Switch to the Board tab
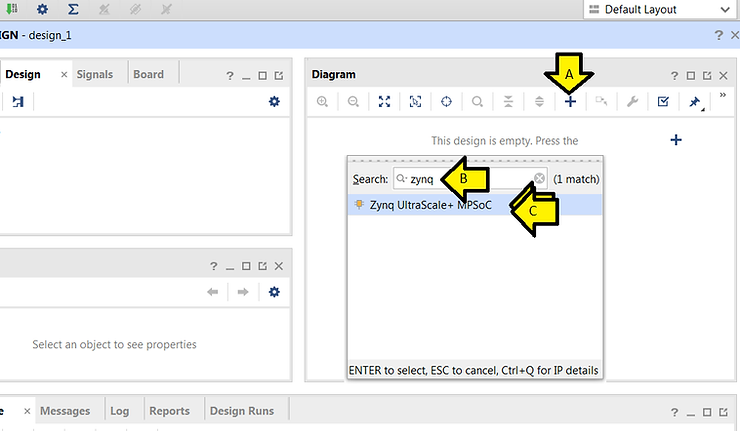Screen dimensions: 740x431 click(x=148, y=74)
